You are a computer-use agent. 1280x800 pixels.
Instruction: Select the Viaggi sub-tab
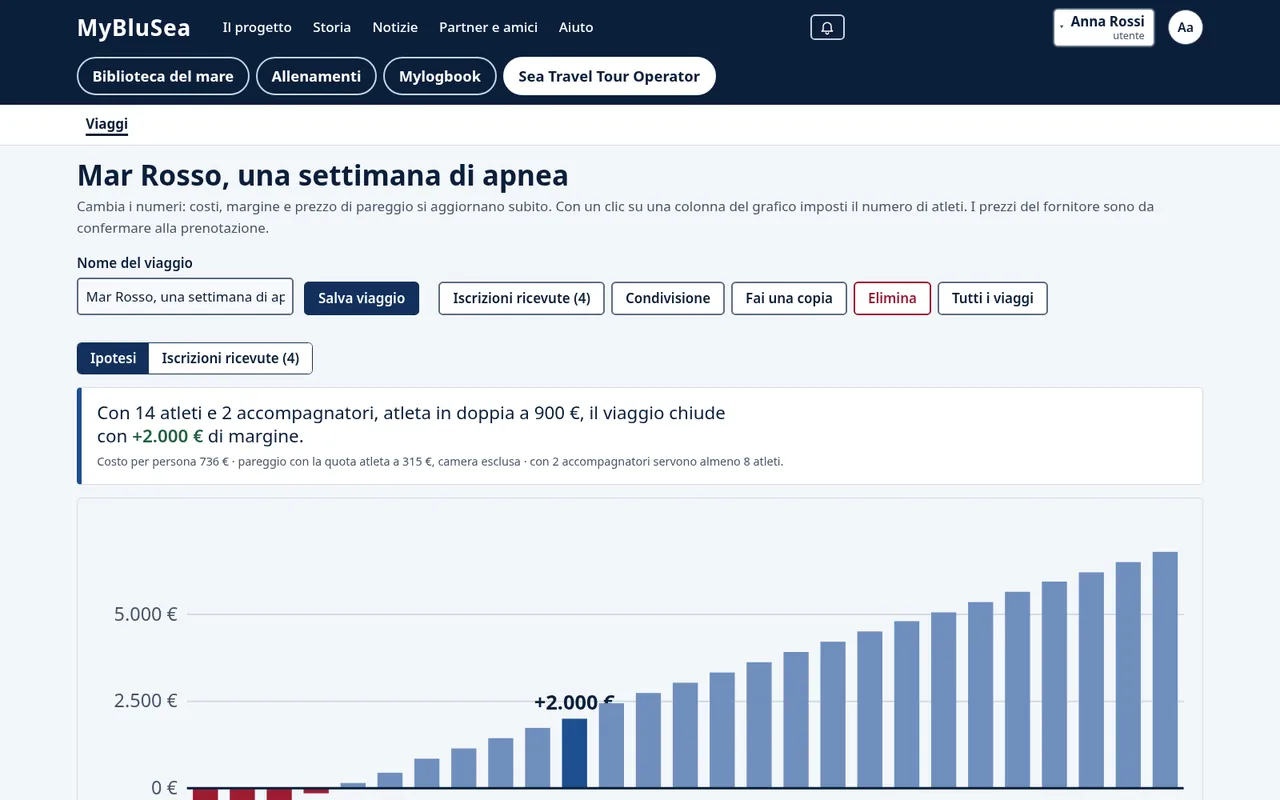pyautogui.click(x=107, y=125)
